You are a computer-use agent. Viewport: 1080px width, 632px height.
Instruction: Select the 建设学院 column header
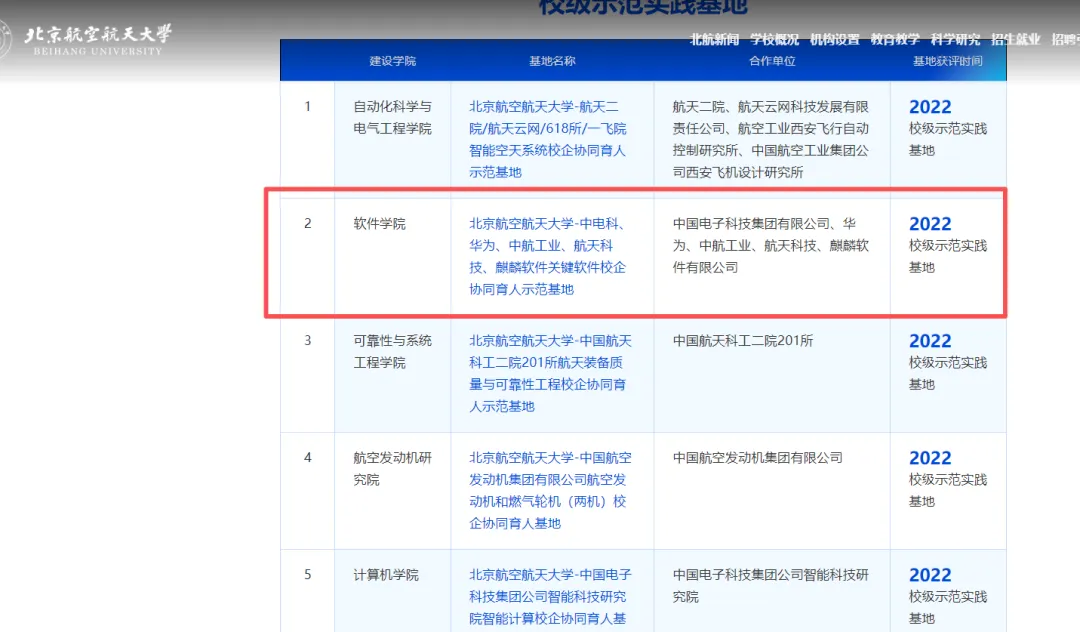tap(393, 61)
